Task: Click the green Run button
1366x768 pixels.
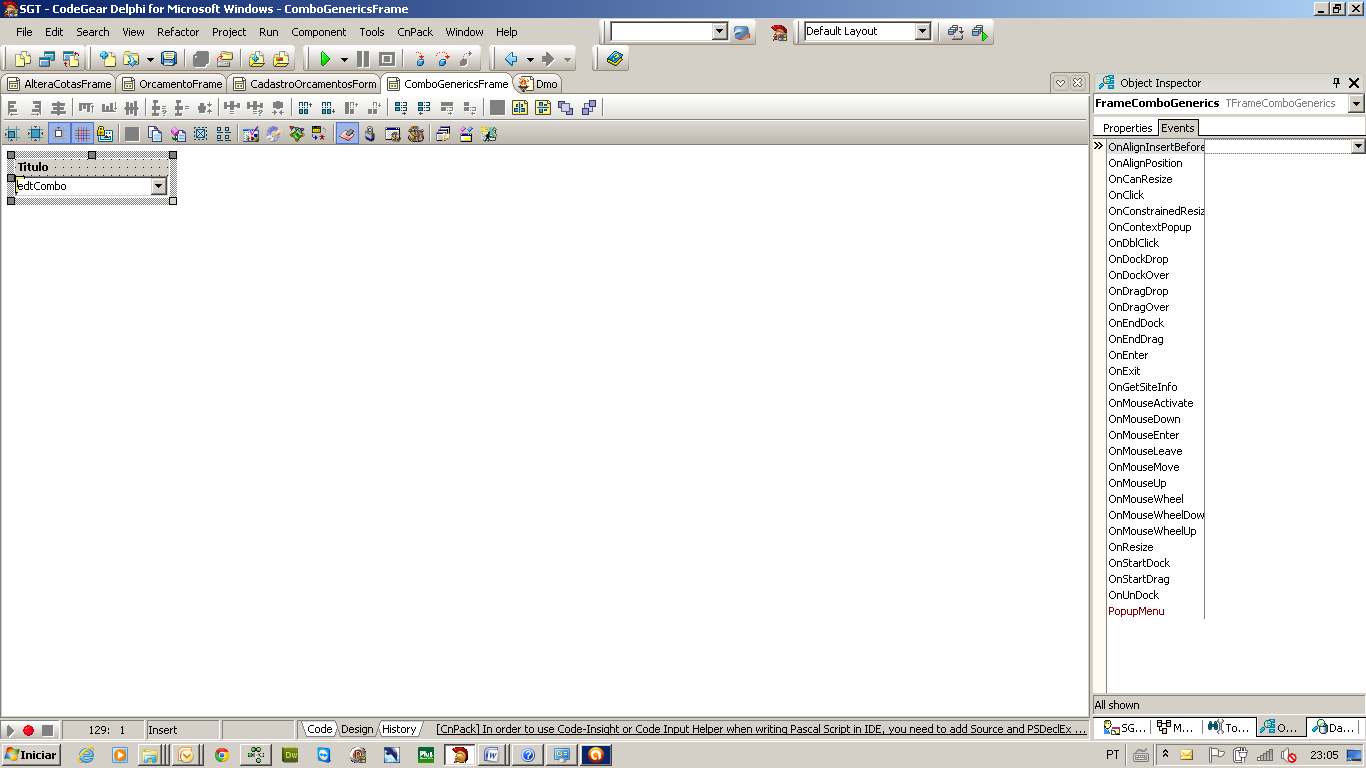Action: (325, 60)
